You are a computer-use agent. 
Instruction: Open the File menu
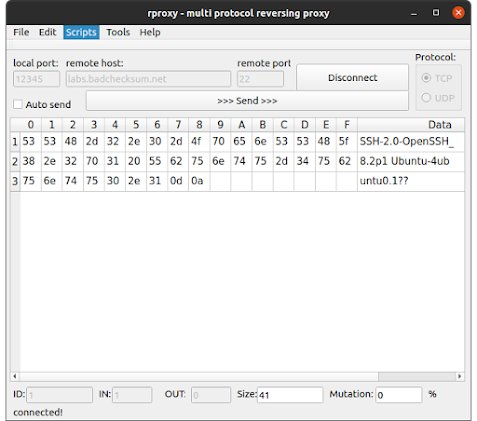pos(21,32)
